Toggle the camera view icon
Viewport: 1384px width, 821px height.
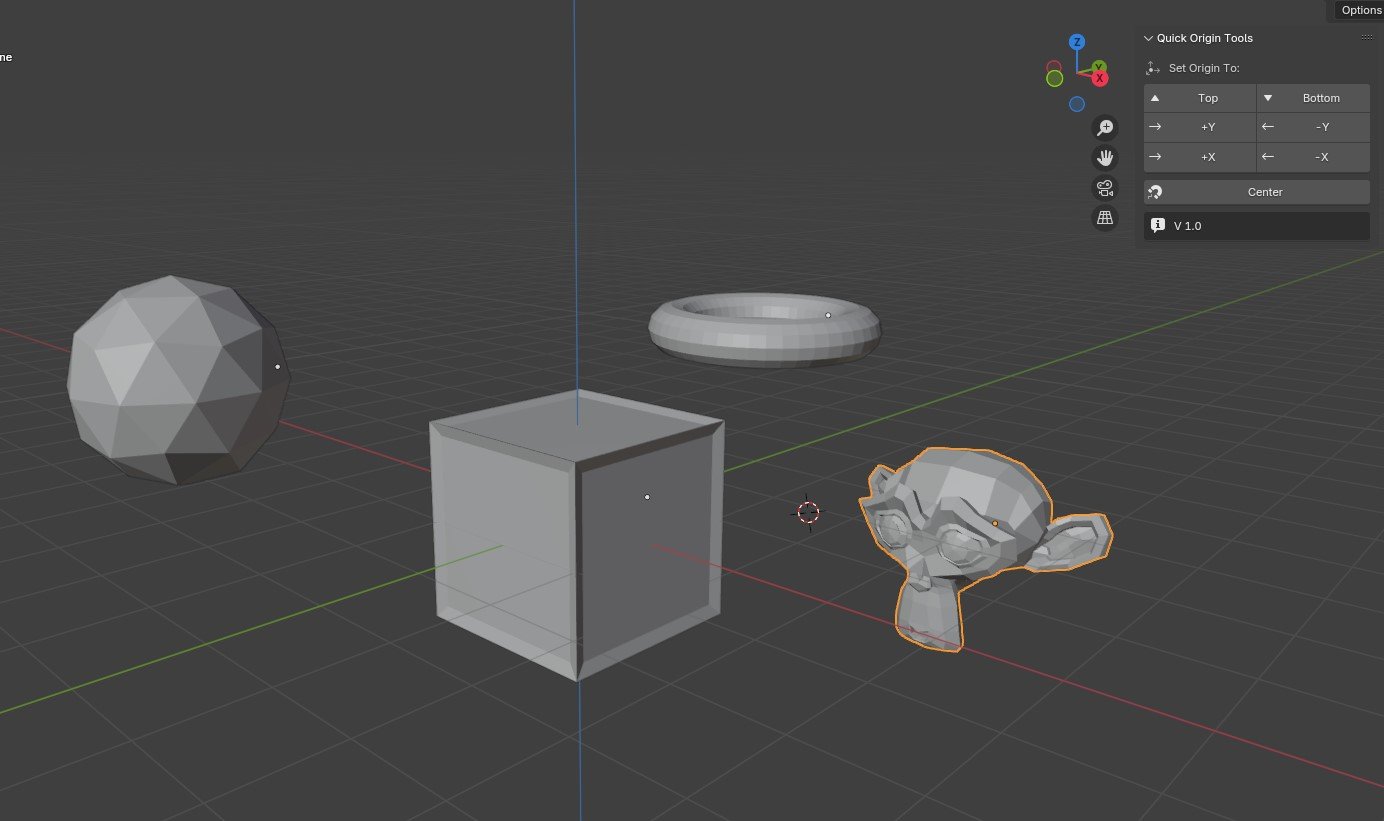[1104, 187]
